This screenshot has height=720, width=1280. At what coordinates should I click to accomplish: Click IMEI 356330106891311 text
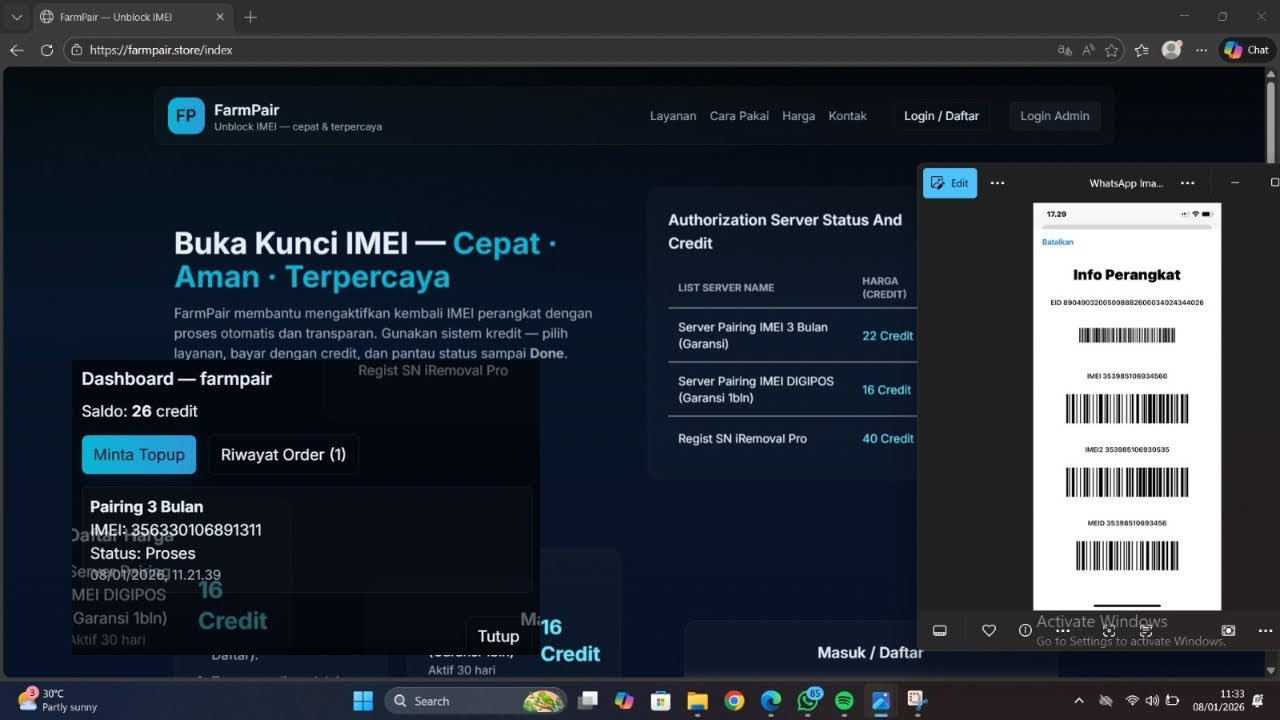[x=176, y=530]
